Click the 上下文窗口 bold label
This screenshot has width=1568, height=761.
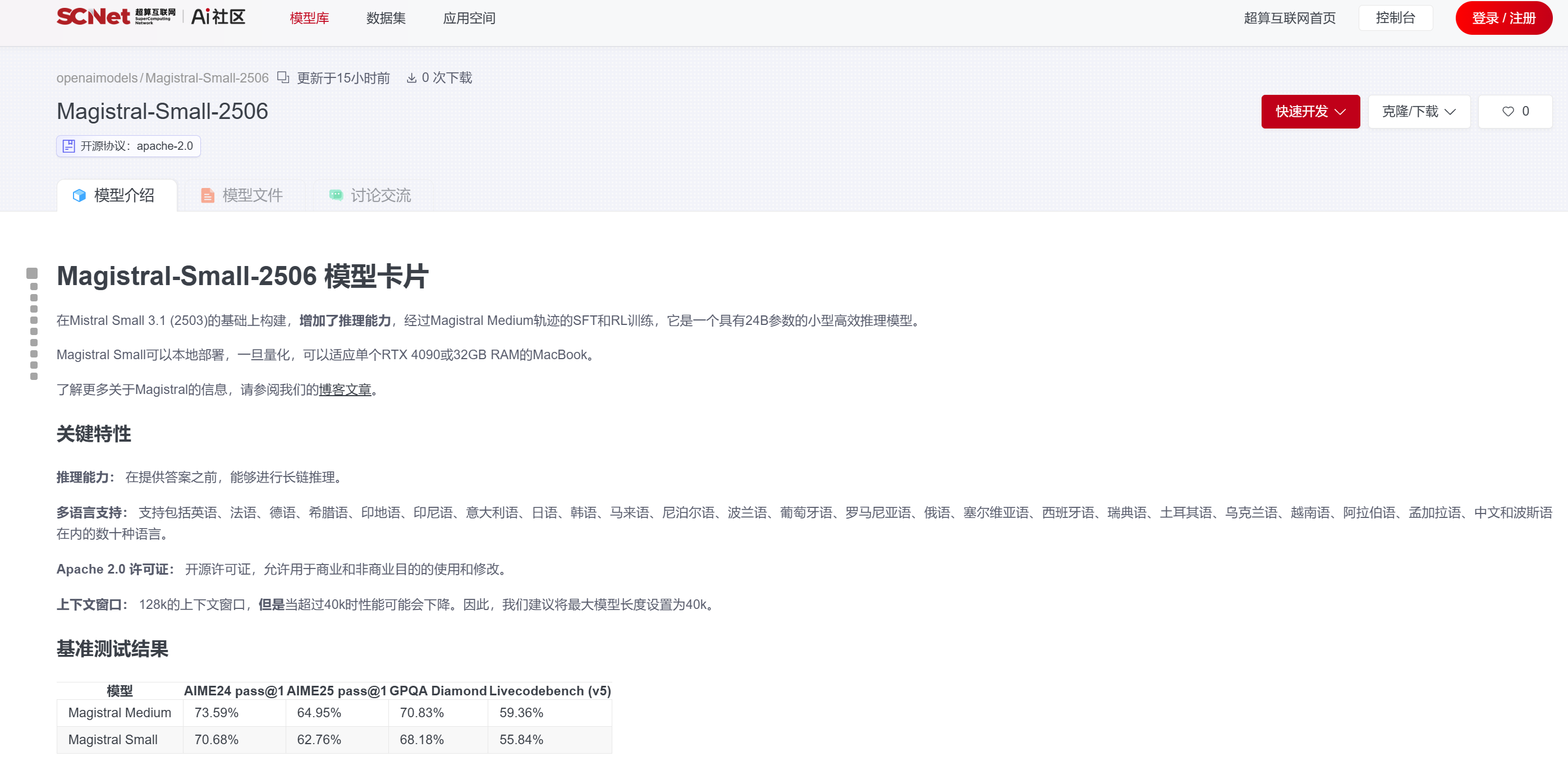click(93, 604)
